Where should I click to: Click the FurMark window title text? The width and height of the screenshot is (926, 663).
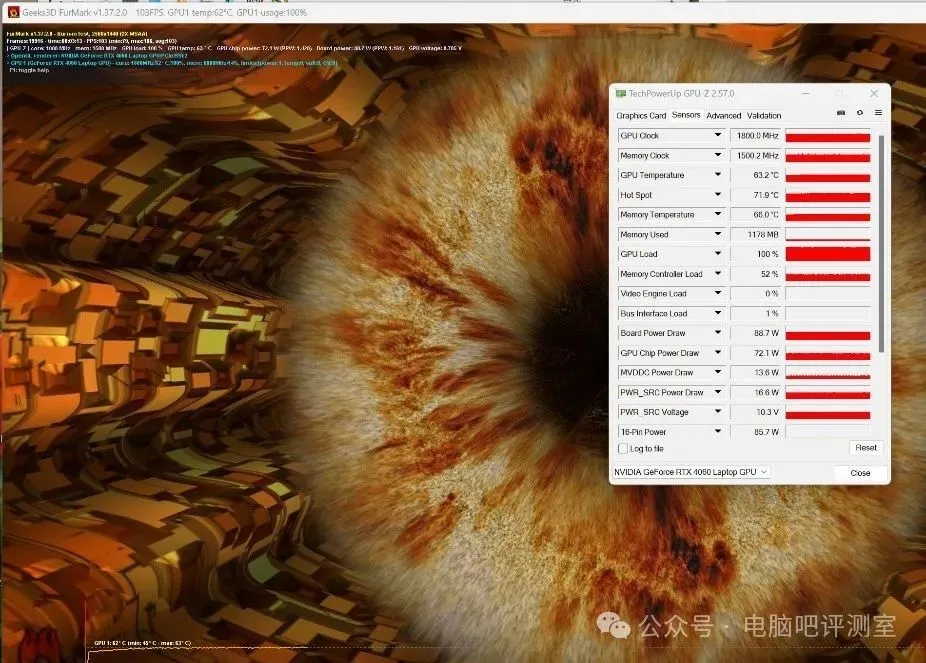165,12
